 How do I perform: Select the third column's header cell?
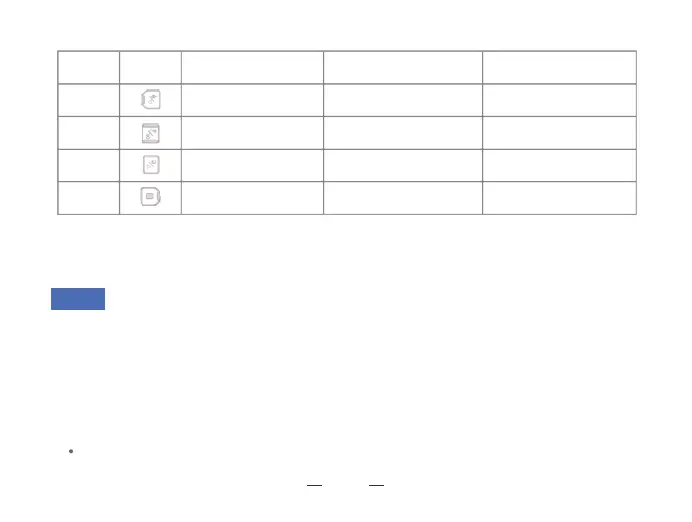tap(252, 67)
